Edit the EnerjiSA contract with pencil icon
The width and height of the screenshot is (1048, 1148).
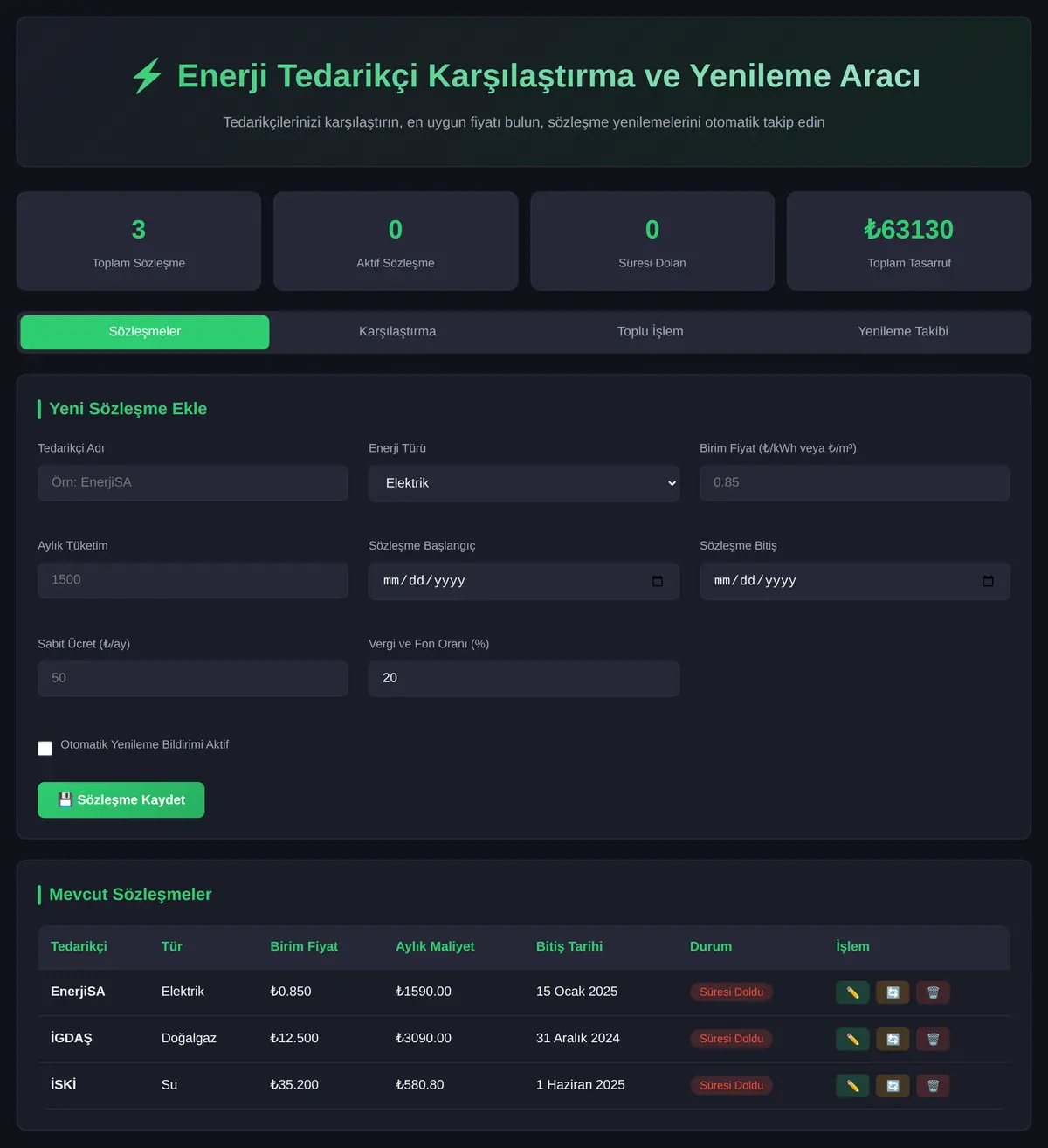tap(852, 992)
